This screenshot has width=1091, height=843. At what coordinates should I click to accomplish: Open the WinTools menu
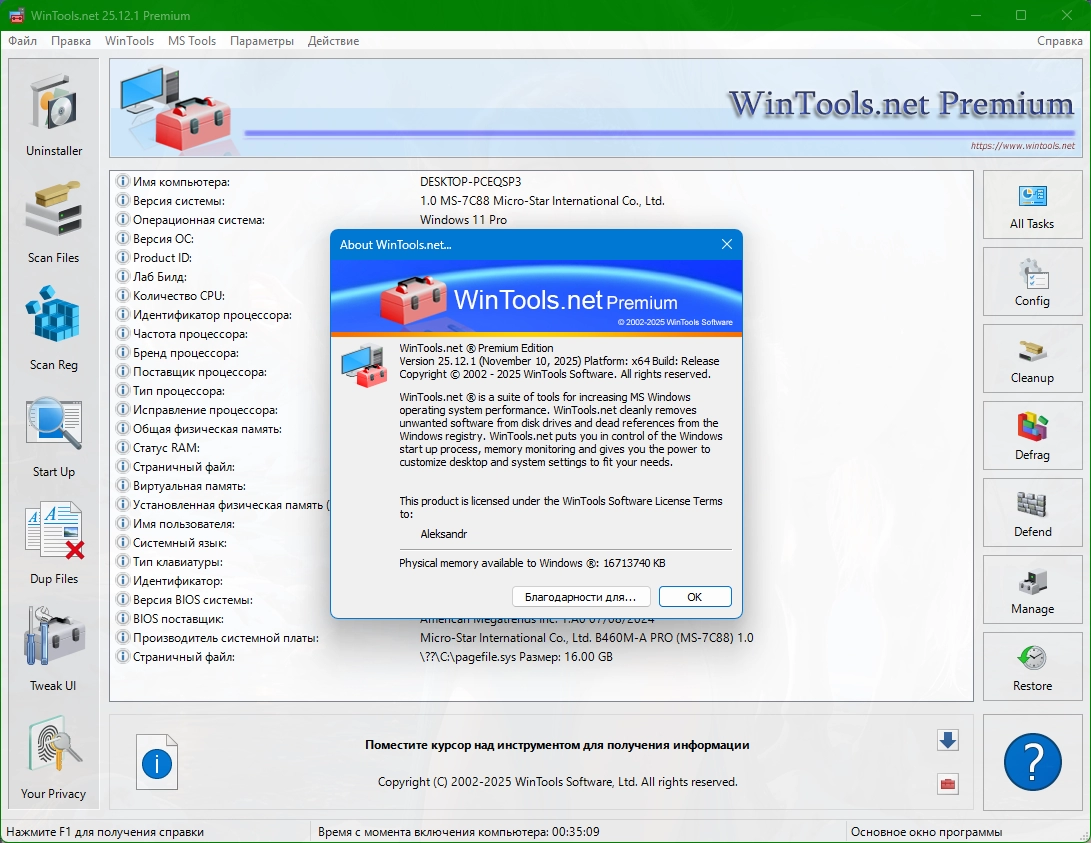(x=129, y=41)
